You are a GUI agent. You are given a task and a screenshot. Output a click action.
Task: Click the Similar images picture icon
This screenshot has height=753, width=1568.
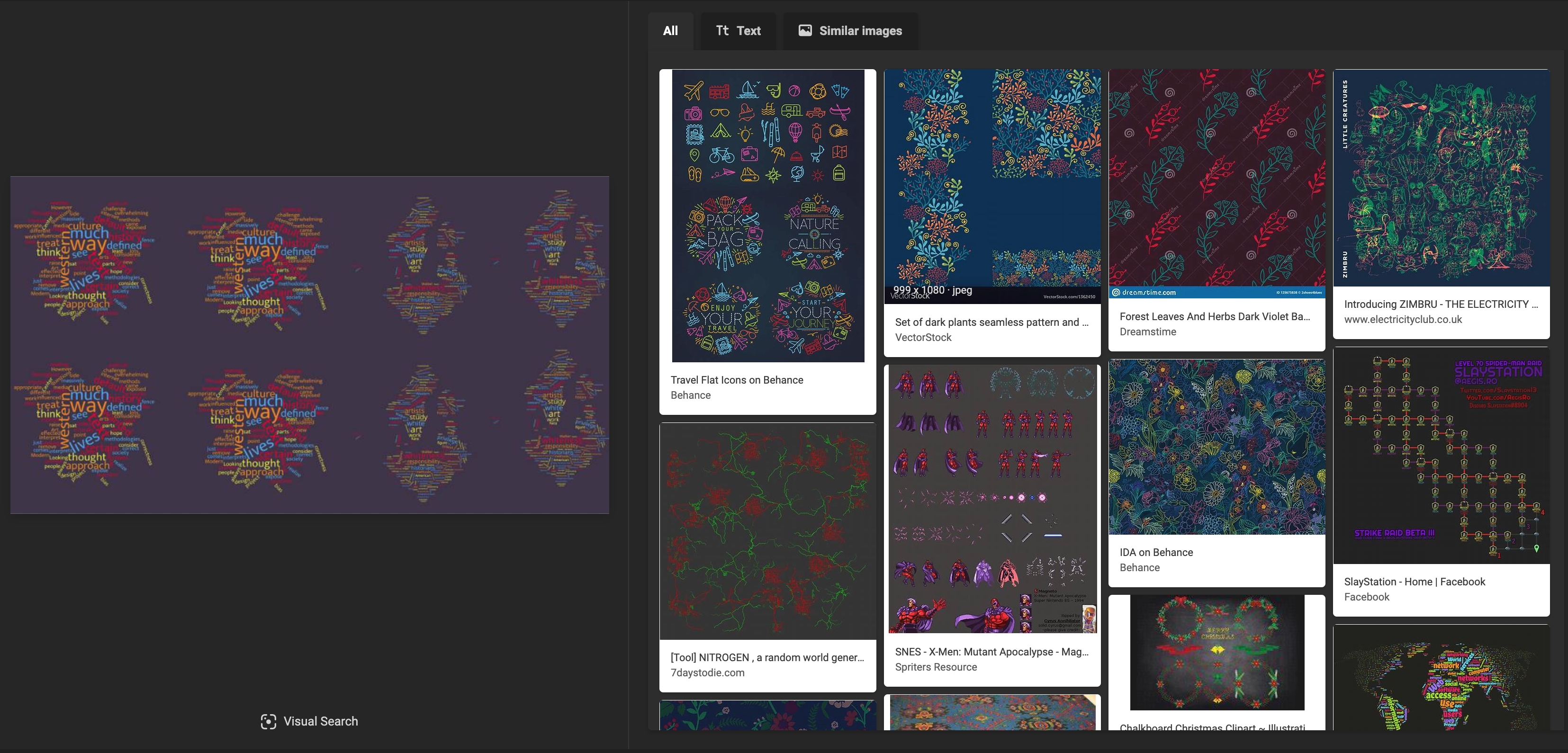tap(805, 30)
